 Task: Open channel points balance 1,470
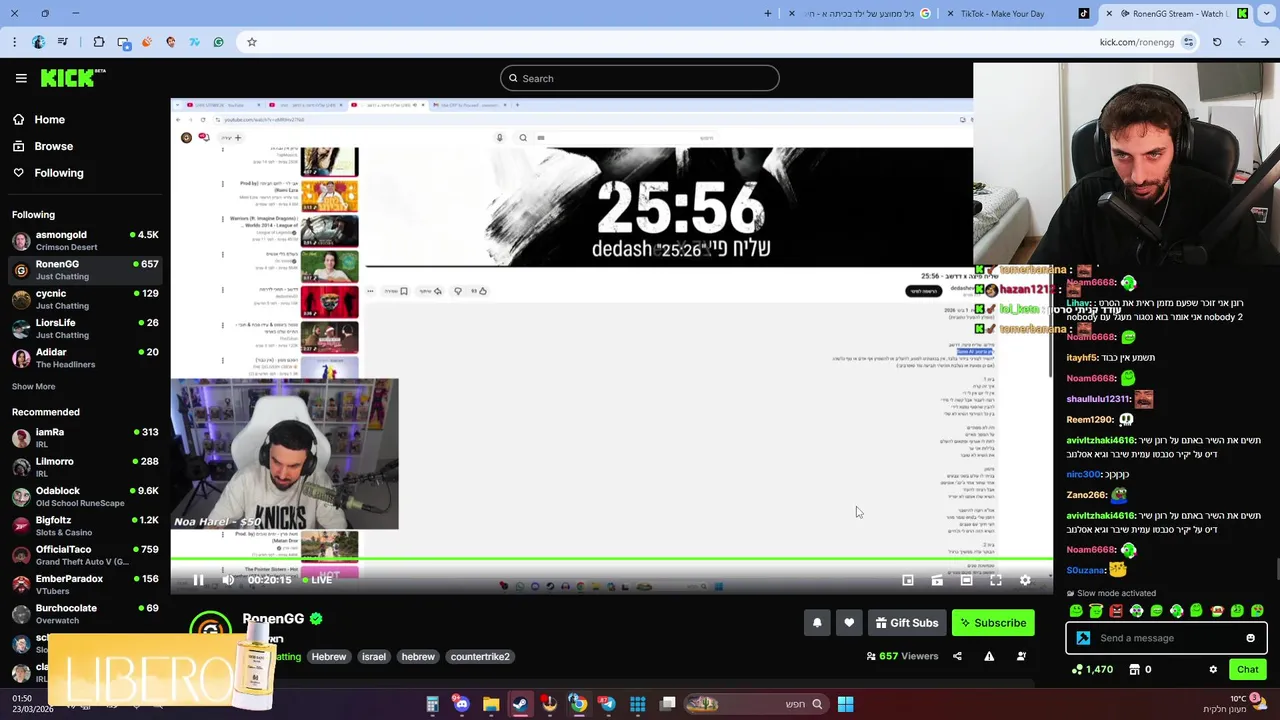(x=1092, y=670)
